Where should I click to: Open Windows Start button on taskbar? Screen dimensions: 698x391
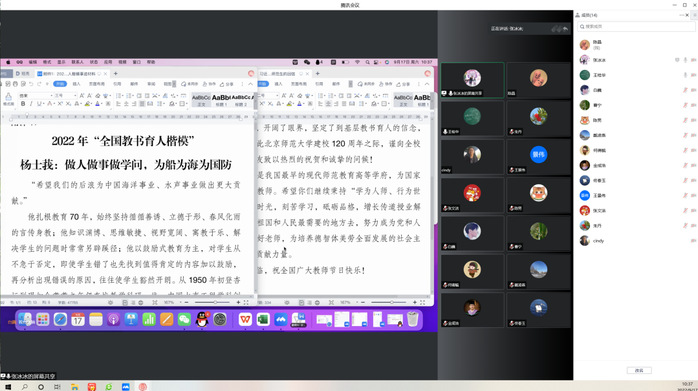coord(8,387)
